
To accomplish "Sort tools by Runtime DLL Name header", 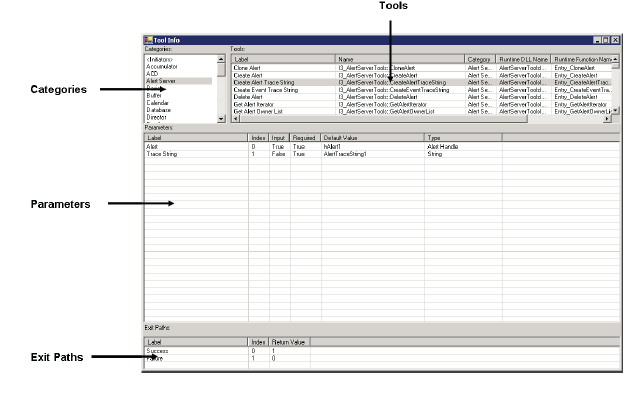I will tap(524, 59).
